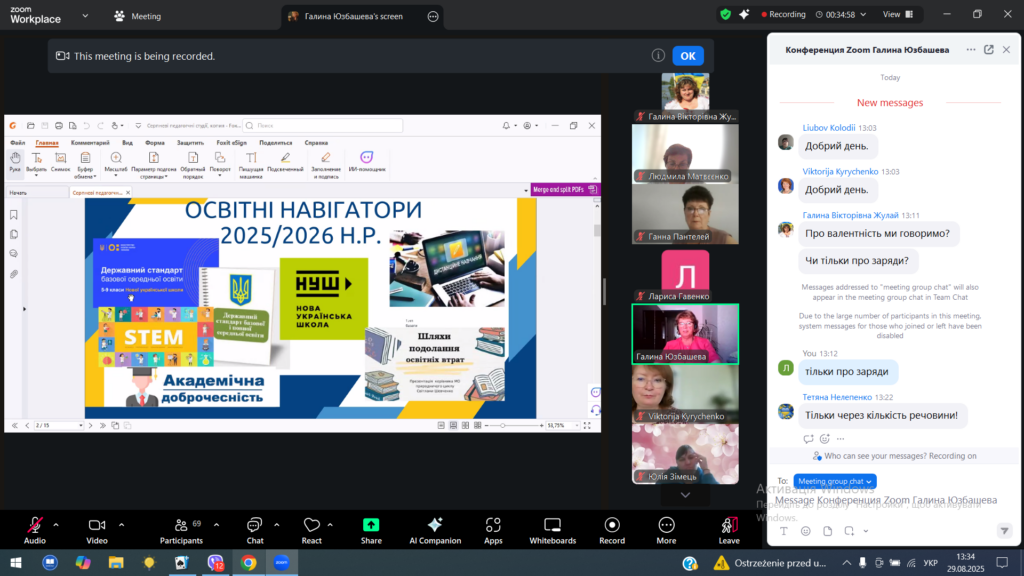Pop out the chat window

point(989,50)
